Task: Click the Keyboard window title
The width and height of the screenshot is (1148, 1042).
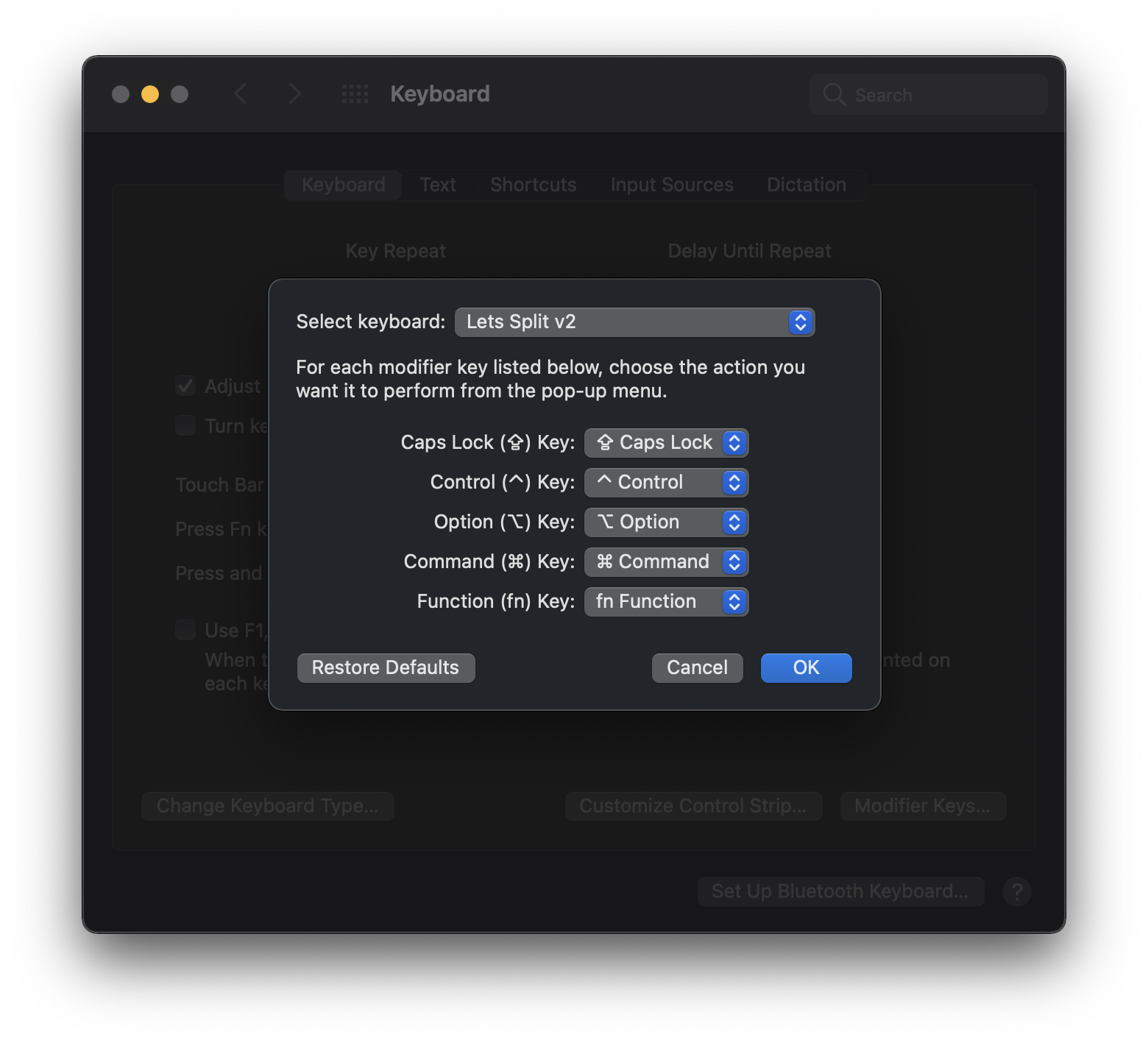Action: (440, 94)
